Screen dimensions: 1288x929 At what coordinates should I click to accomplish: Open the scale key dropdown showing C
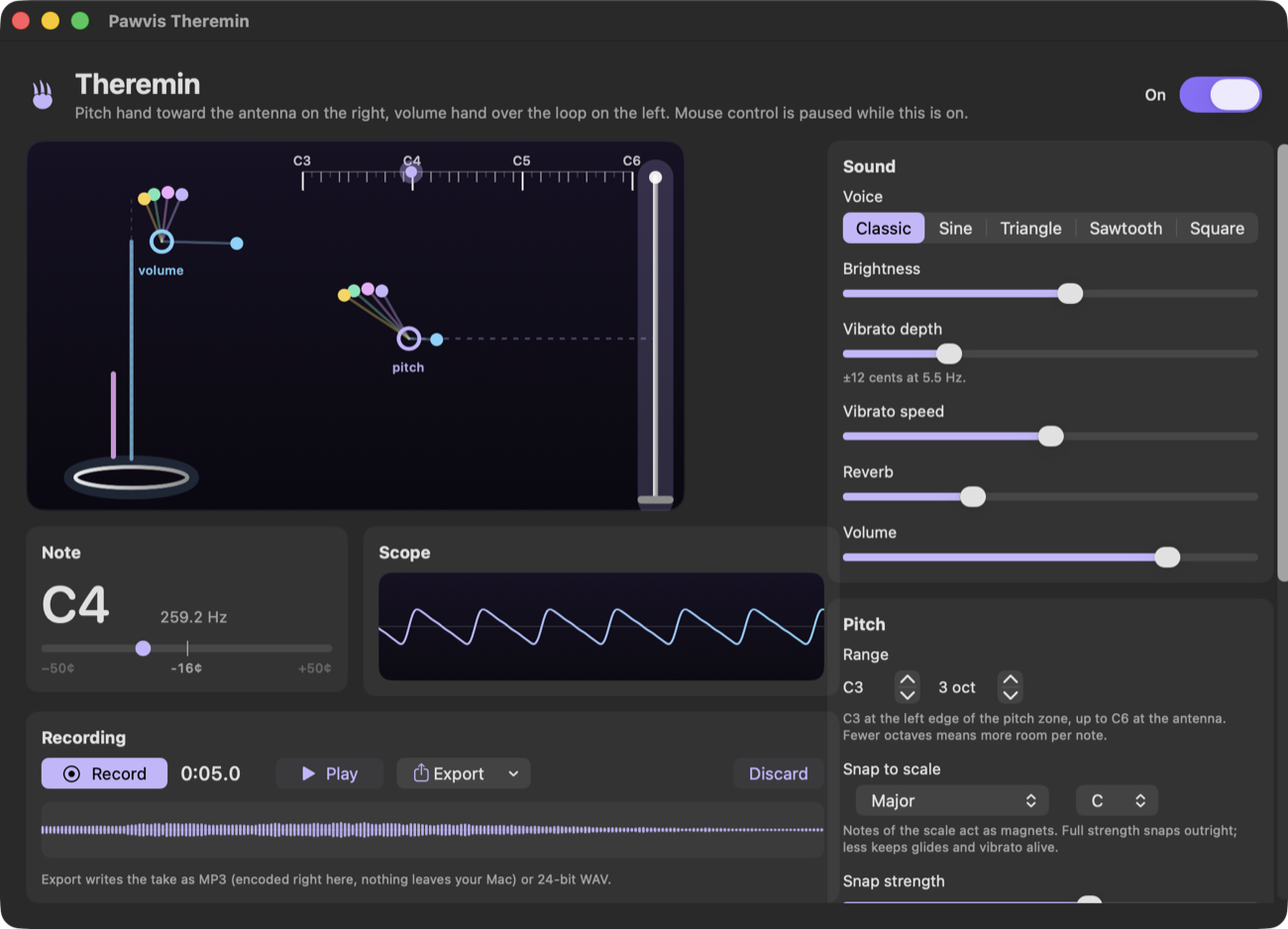click(x=1117, y=800)
